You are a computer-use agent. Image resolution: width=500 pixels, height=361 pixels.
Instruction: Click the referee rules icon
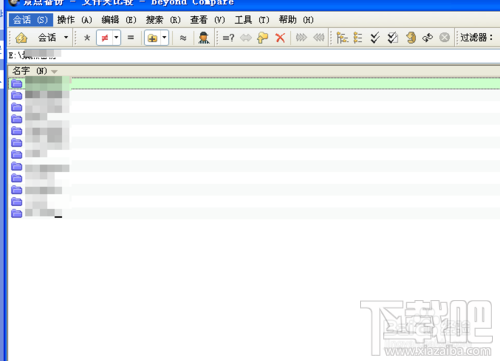click(203, 38)
